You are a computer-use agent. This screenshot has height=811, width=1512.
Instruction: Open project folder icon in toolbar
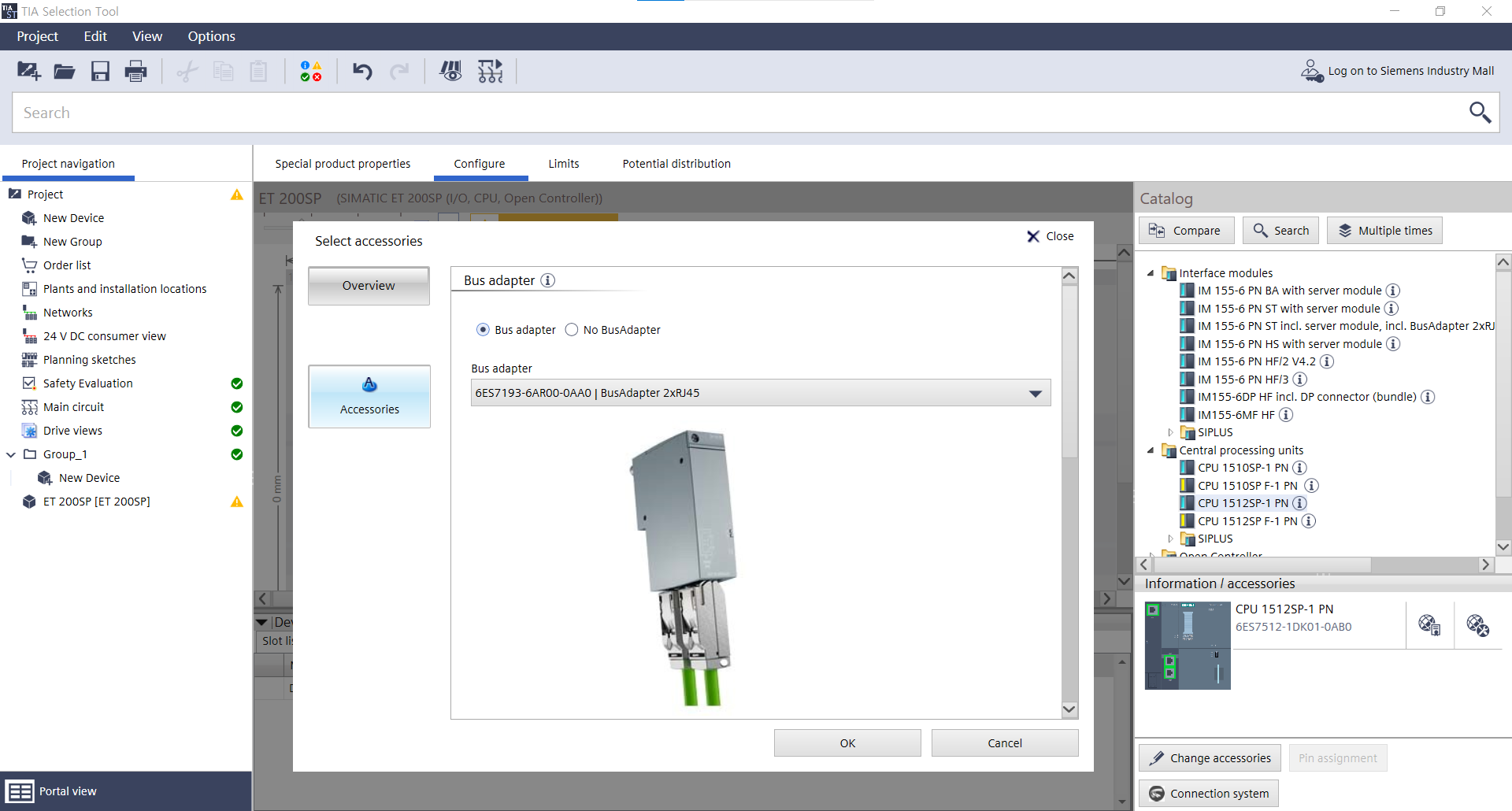tap(65, 72)
